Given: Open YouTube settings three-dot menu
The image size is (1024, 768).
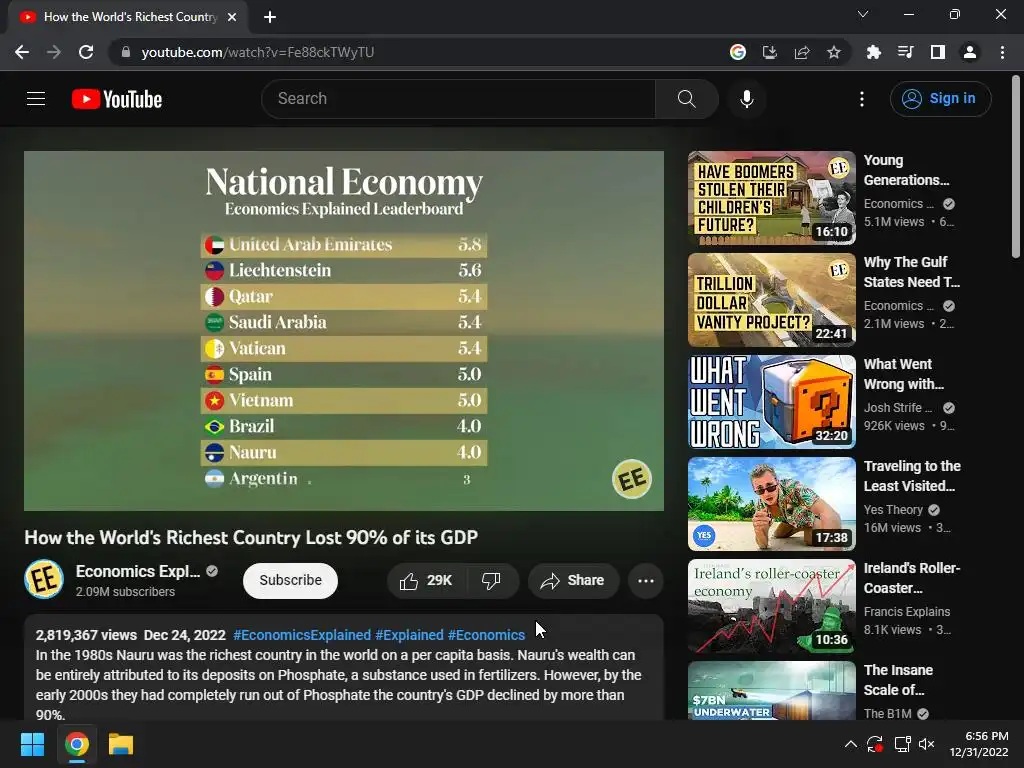Looking at the screenshot, I should [x=862, y=99].
